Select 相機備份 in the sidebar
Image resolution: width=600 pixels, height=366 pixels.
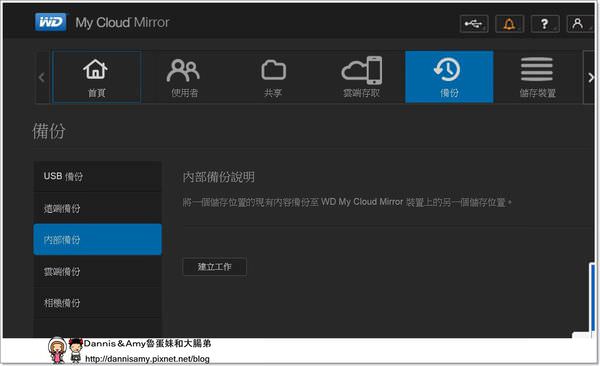98,303
